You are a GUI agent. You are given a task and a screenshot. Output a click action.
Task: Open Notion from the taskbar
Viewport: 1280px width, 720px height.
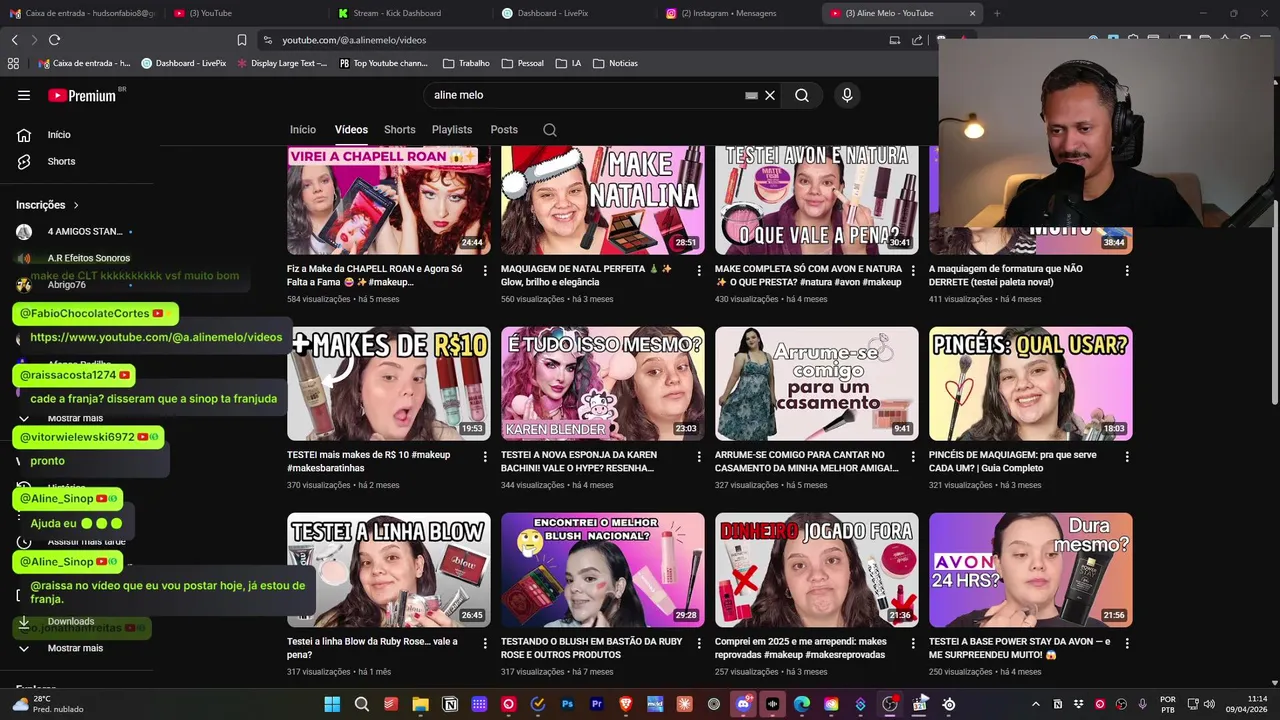click(450, 704)
